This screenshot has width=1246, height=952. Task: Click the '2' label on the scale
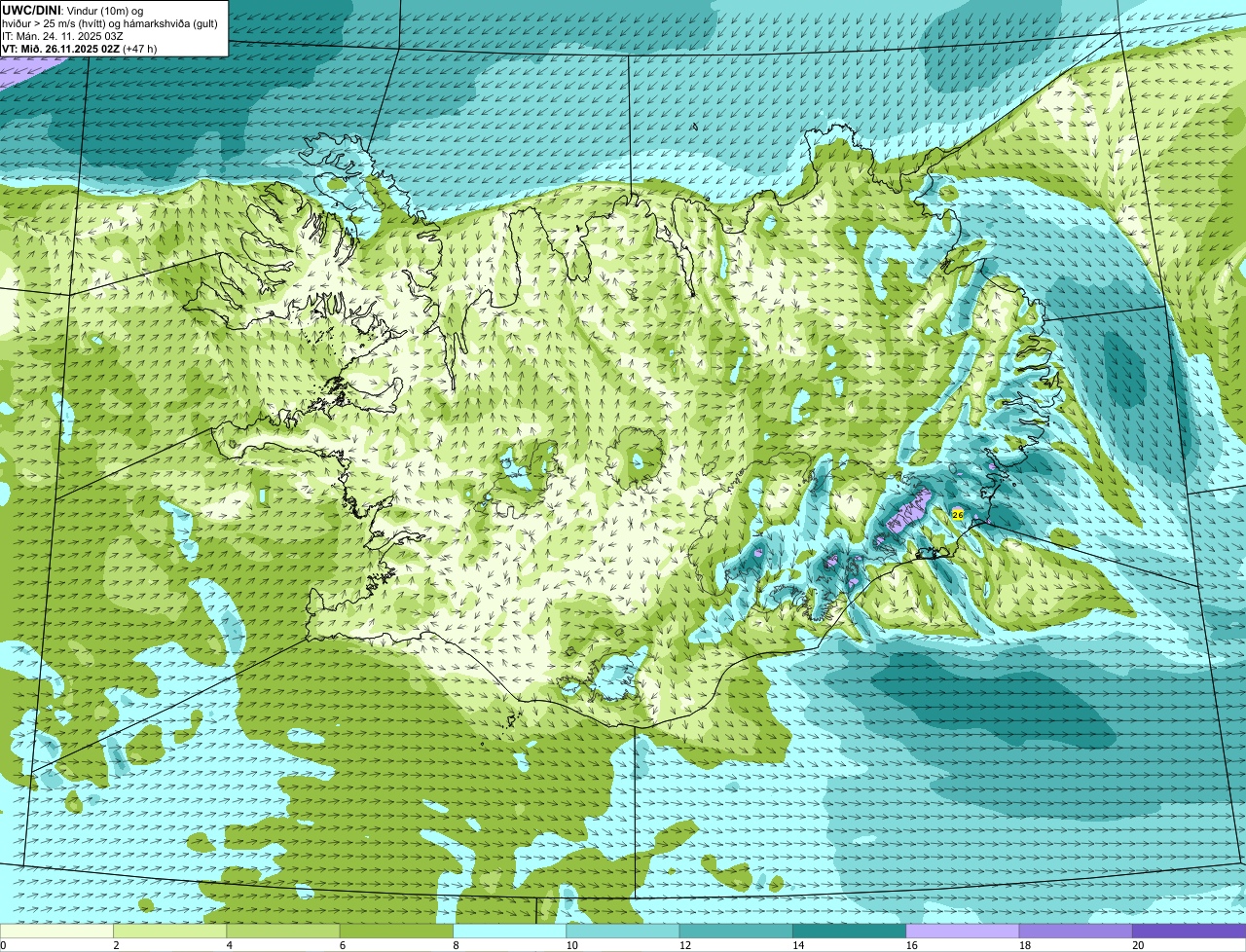116,945
